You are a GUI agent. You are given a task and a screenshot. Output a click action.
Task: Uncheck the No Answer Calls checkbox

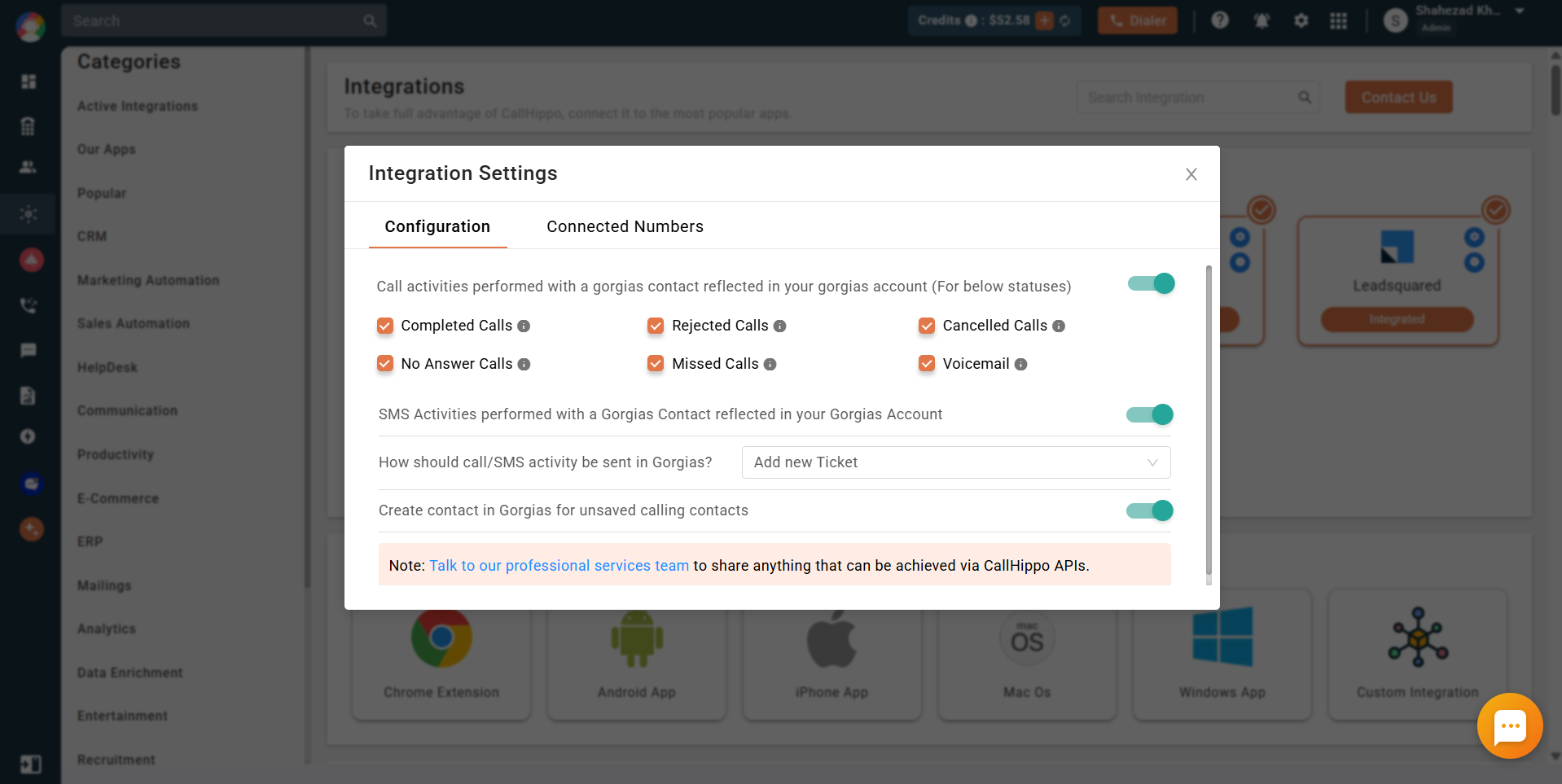click(x=385, y=364)
